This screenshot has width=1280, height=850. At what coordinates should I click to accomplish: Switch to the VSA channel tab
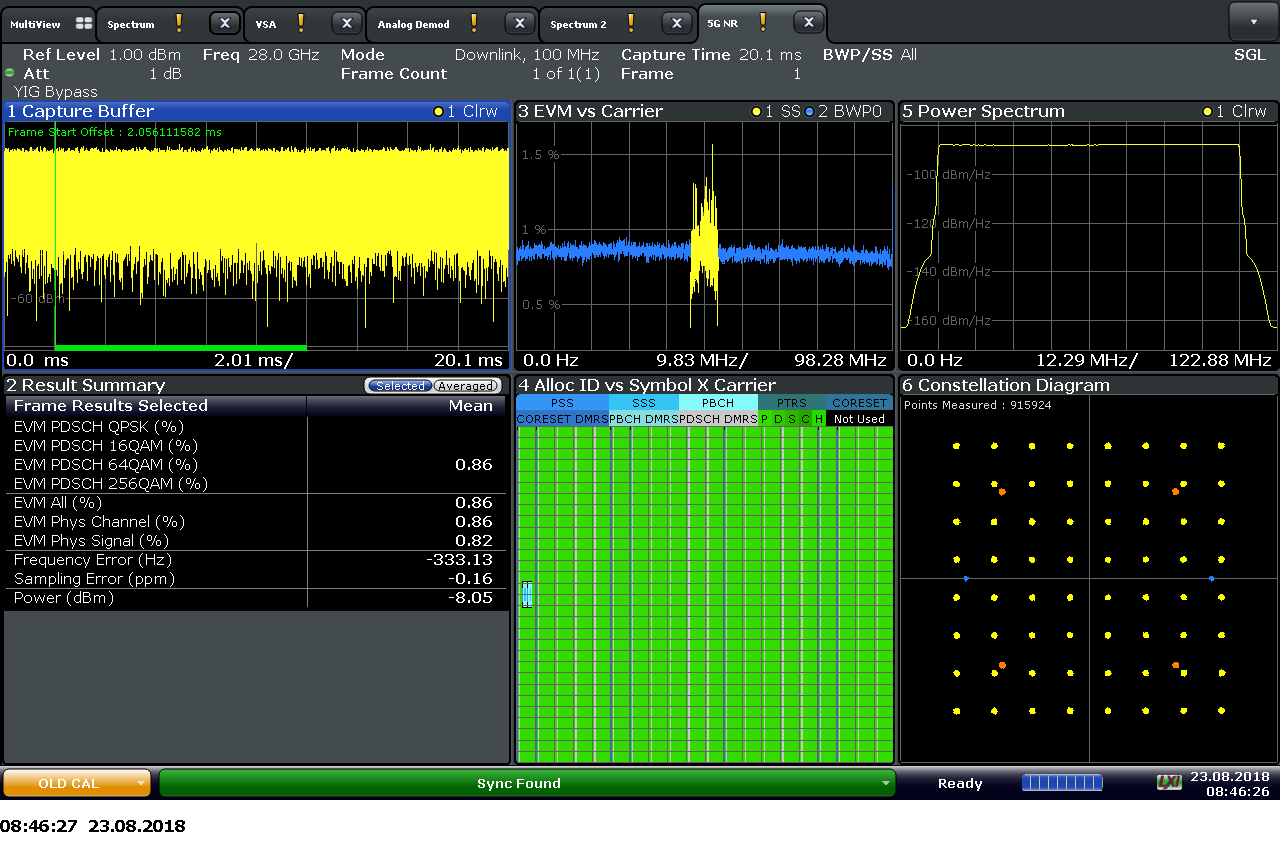266,24
